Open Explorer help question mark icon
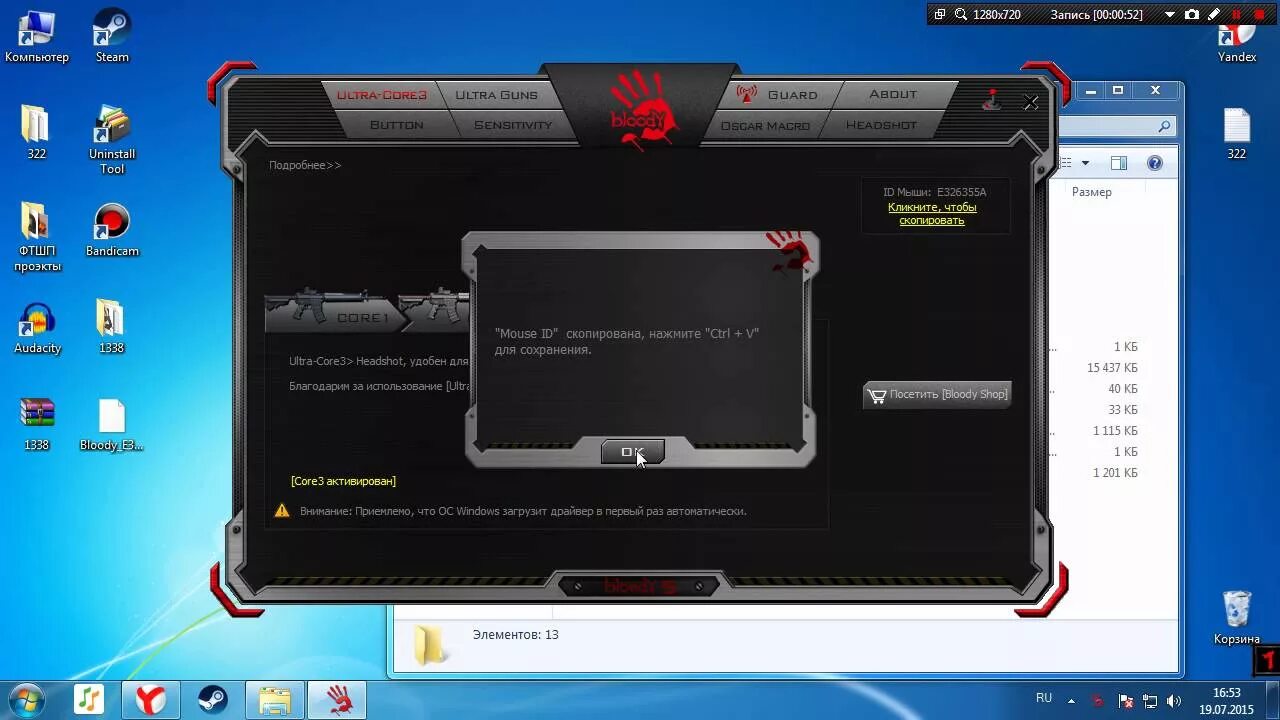Viewport: 1280px width, 720px height. pos(1155,163)
